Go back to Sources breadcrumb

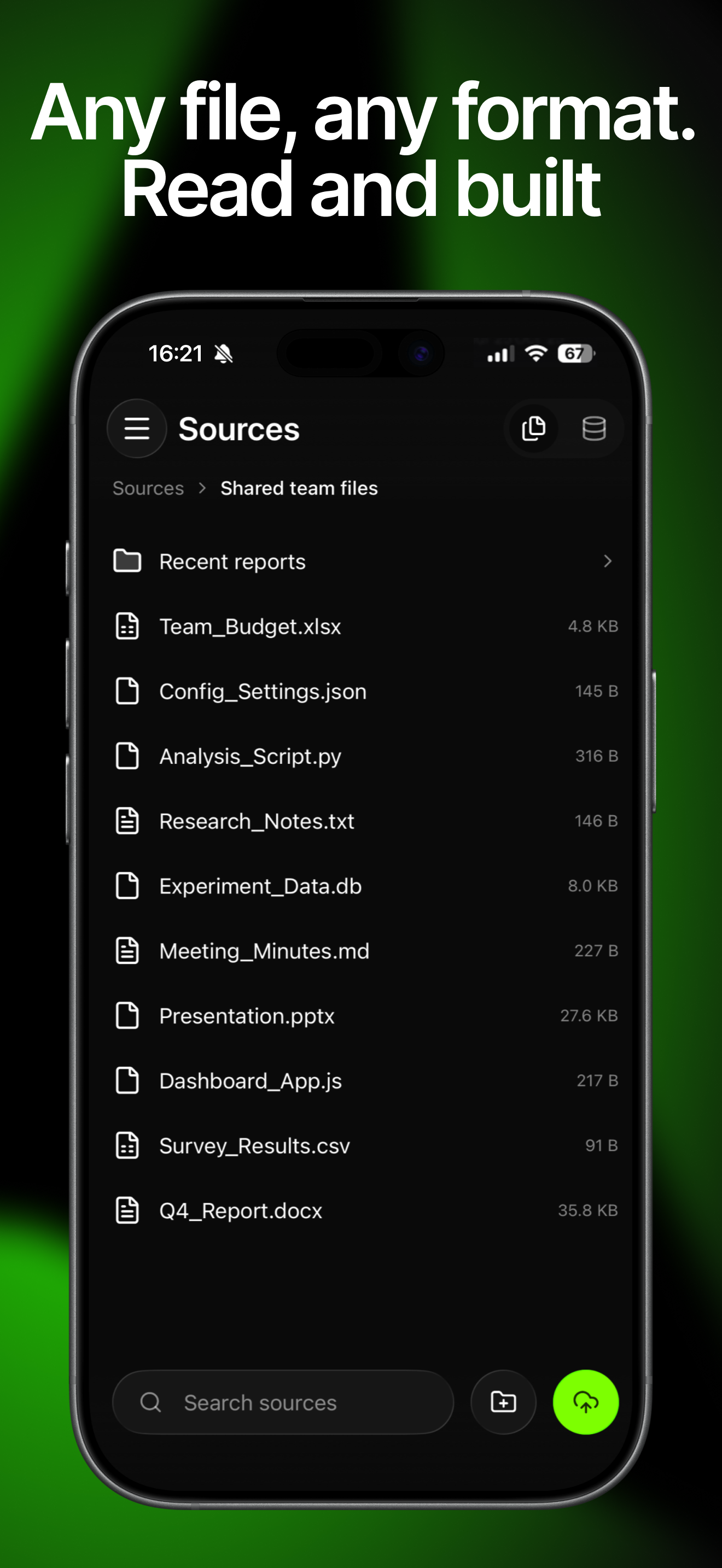tap(148, 488)
